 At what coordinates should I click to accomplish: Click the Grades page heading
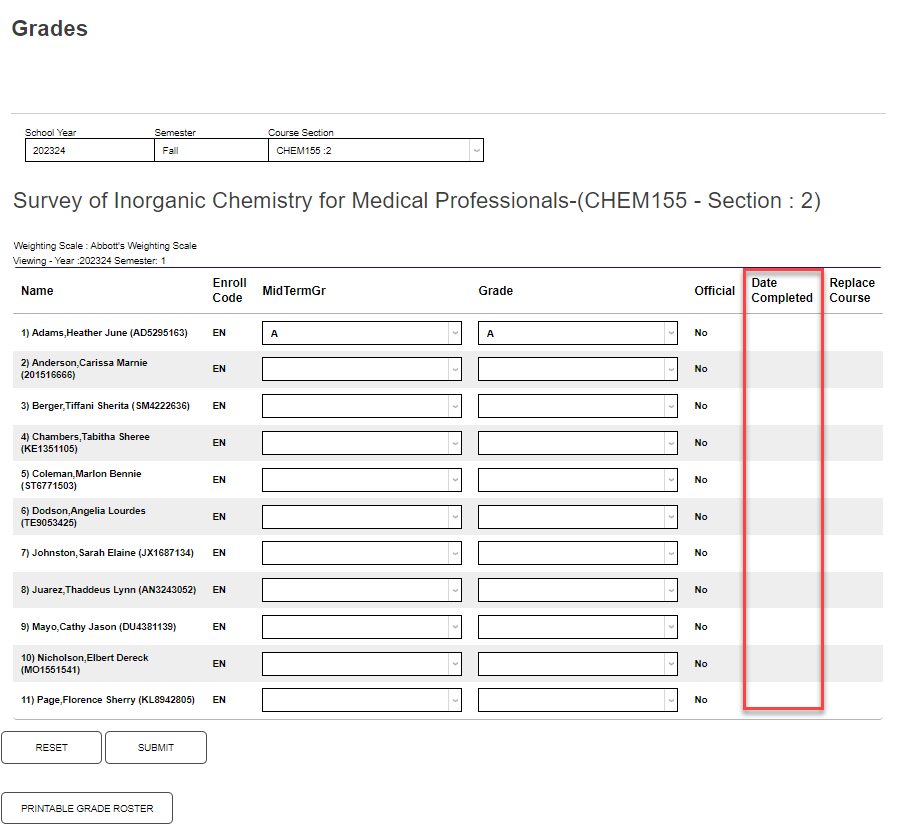click(49, 30)
